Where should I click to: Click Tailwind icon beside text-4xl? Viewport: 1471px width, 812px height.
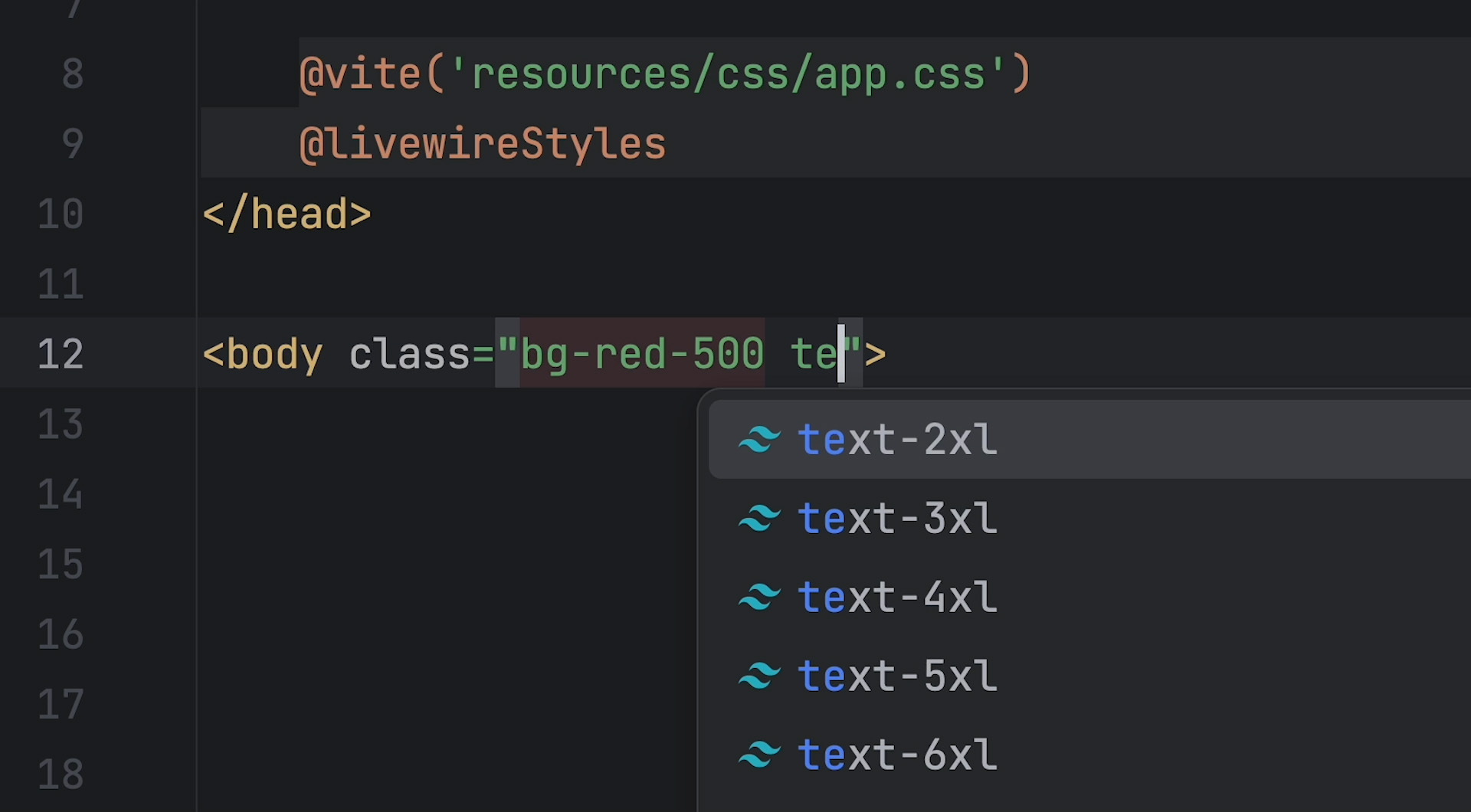tap(759, 598)
